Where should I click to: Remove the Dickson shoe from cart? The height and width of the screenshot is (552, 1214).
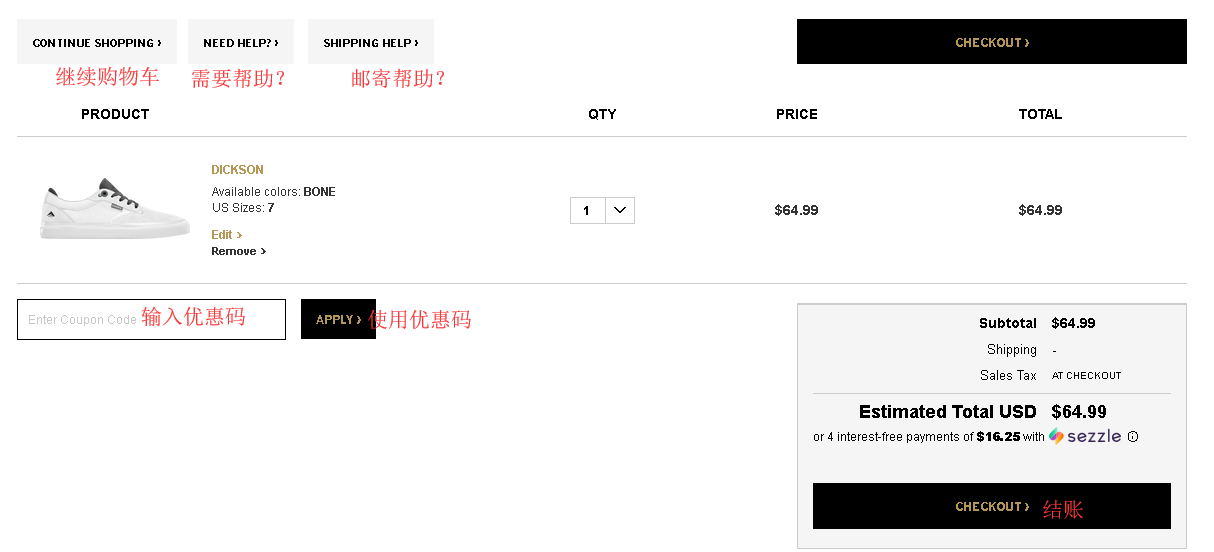(238, 252)
